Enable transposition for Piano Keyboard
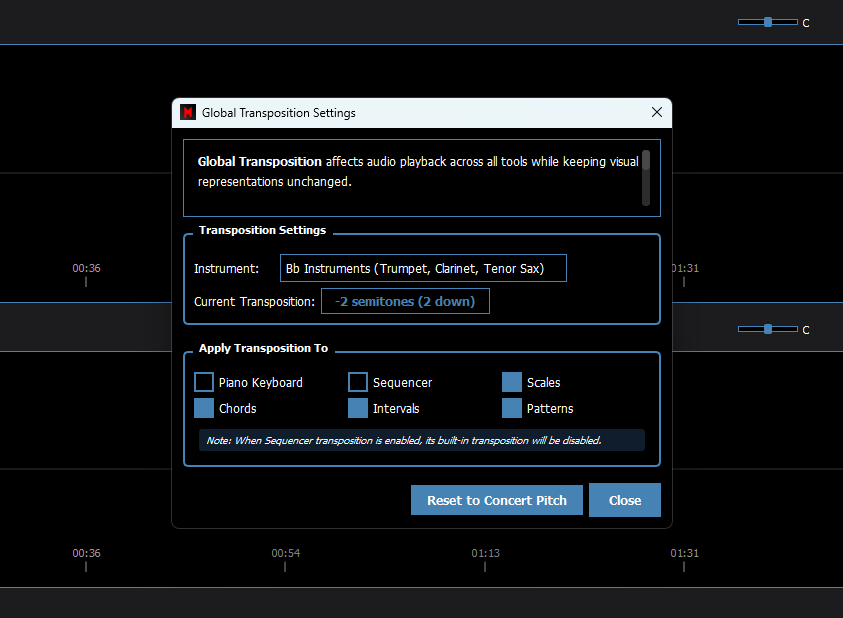 204,382
